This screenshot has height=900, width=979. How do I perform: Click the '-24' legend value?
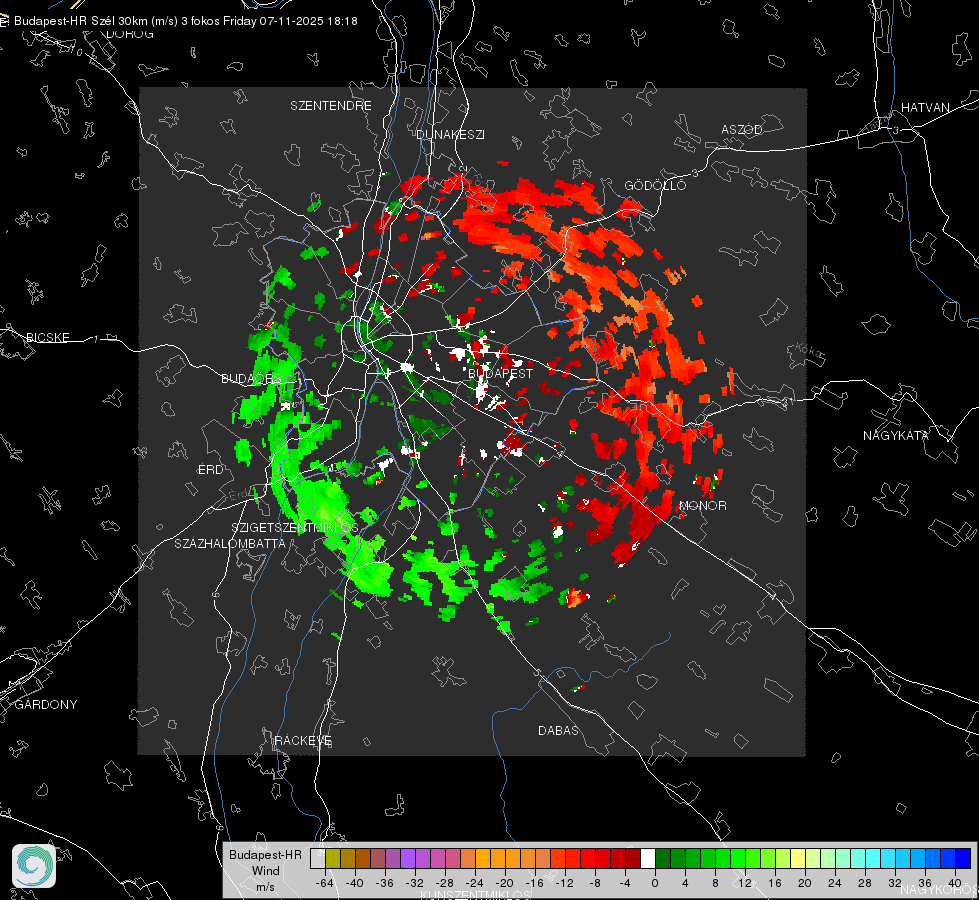pos(475,883)
